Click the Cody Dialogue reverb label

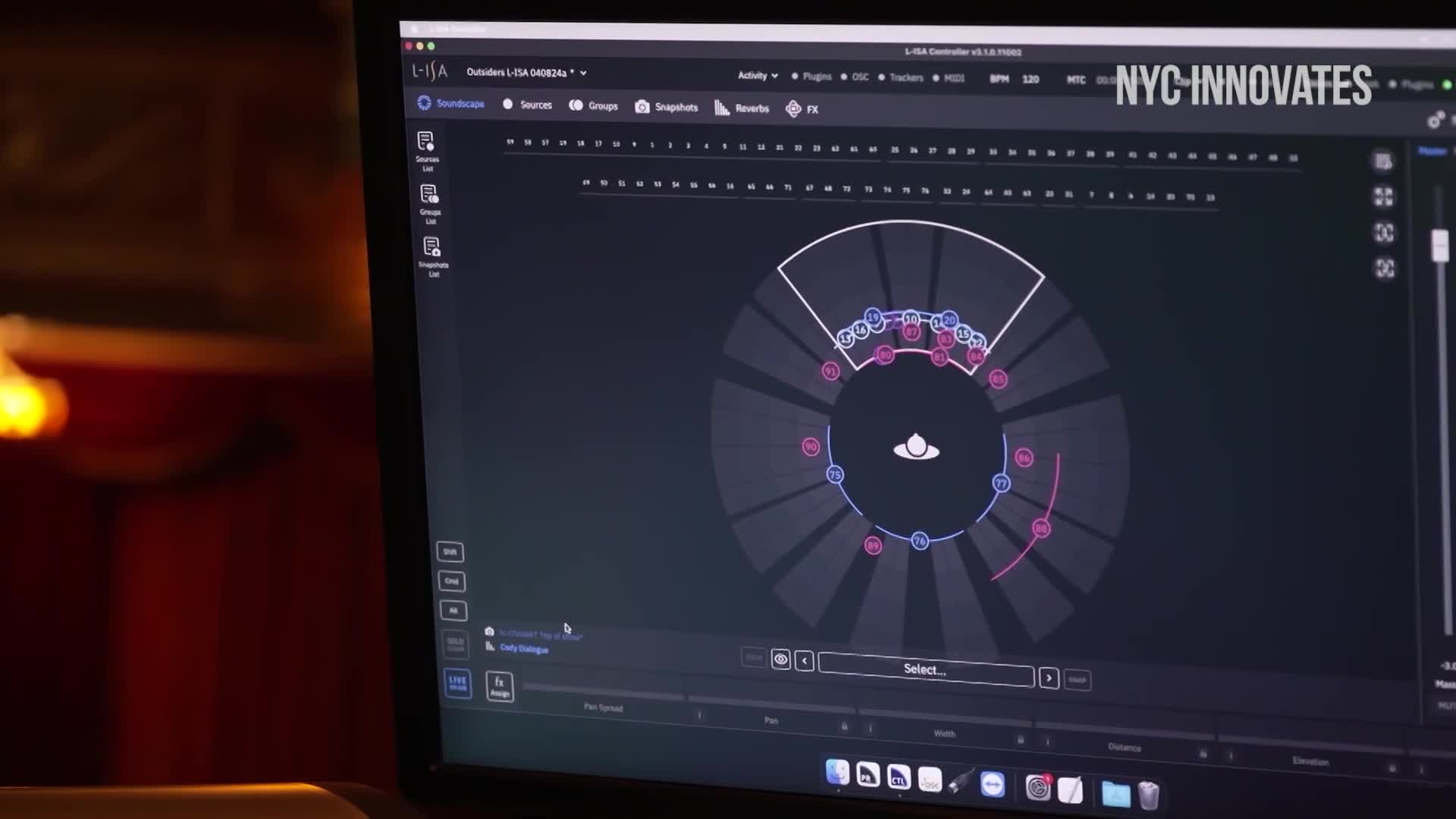click(524, 648)
